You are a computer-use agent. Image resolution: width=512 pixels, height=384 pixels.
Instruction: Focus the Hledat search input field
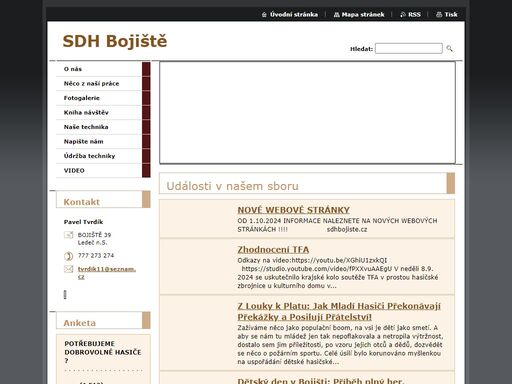tap(409, 49)
